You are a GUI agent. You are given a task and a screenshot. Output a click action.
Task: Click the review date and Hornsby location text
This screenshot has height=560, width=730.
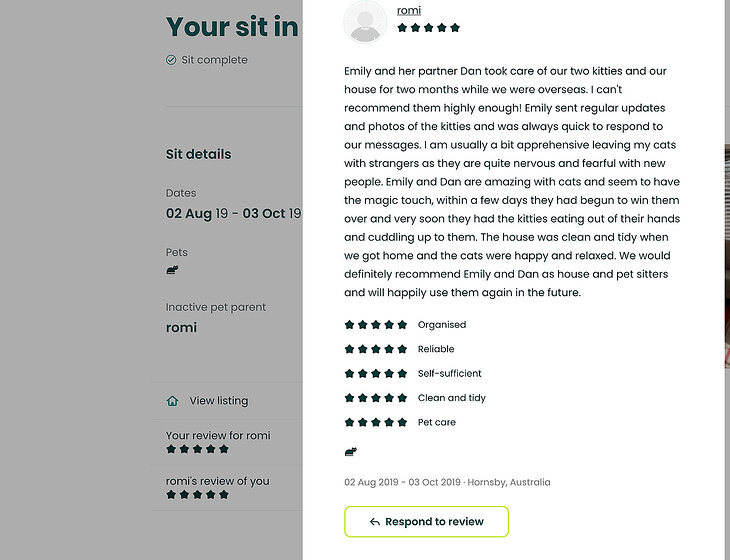[447, 482]
